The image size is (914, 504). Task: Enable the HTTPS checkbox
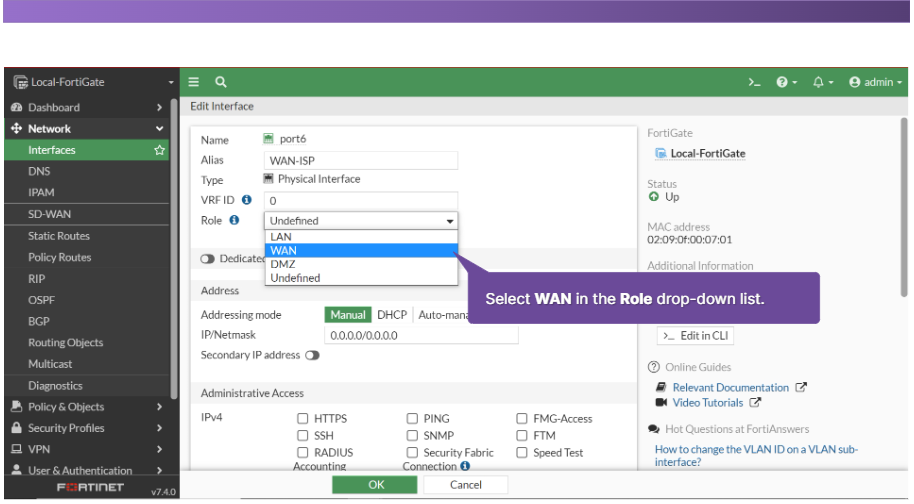(x=302, y=418)
